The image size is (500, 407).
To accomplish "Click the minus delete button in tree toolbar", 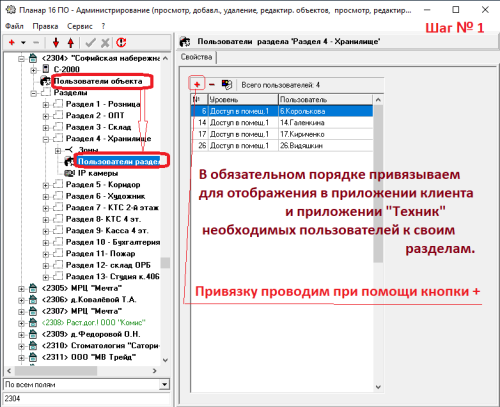I will [36, 43].
